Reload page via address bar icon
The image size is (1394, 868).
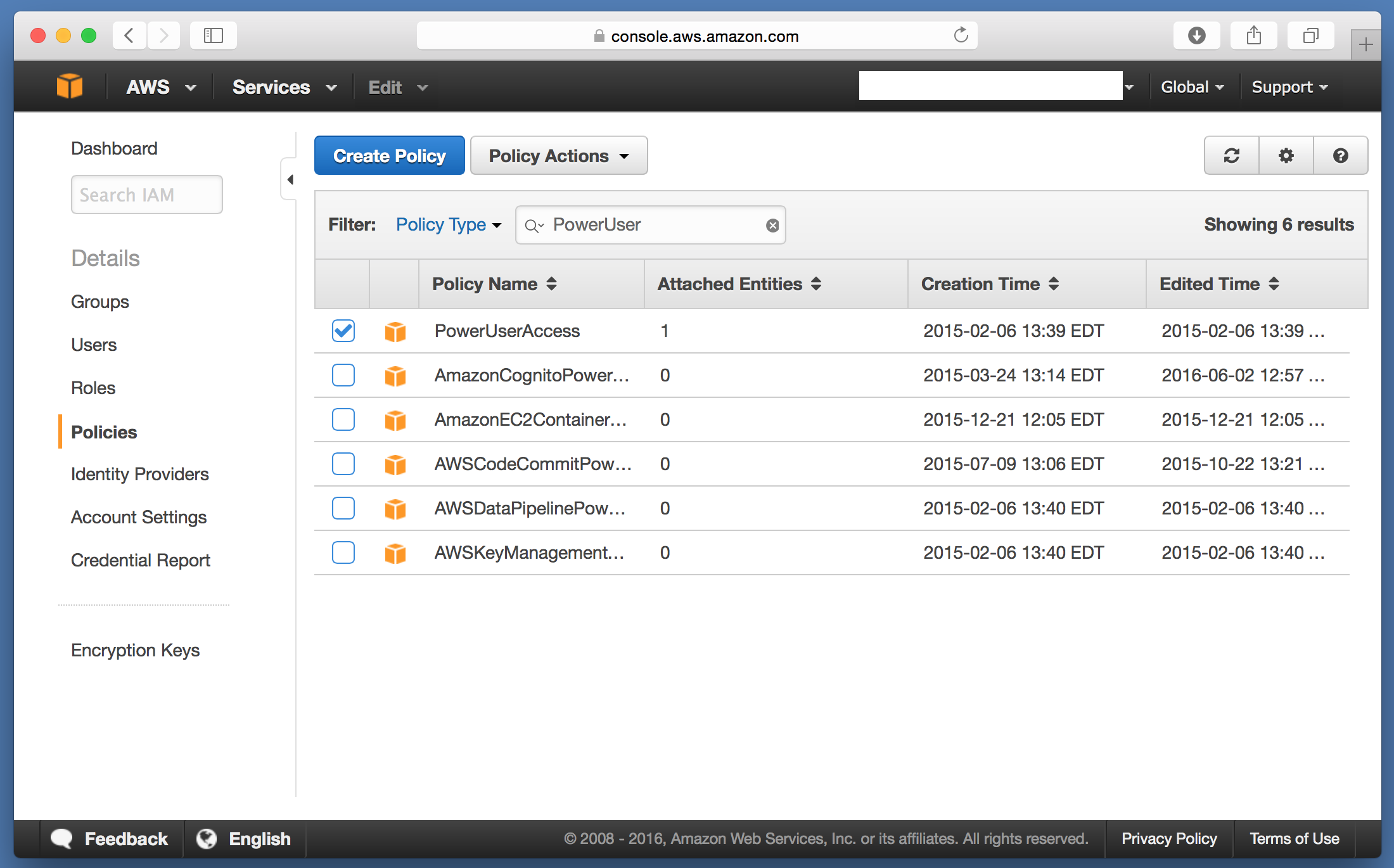pyautogui.click(x=961, y=35)
